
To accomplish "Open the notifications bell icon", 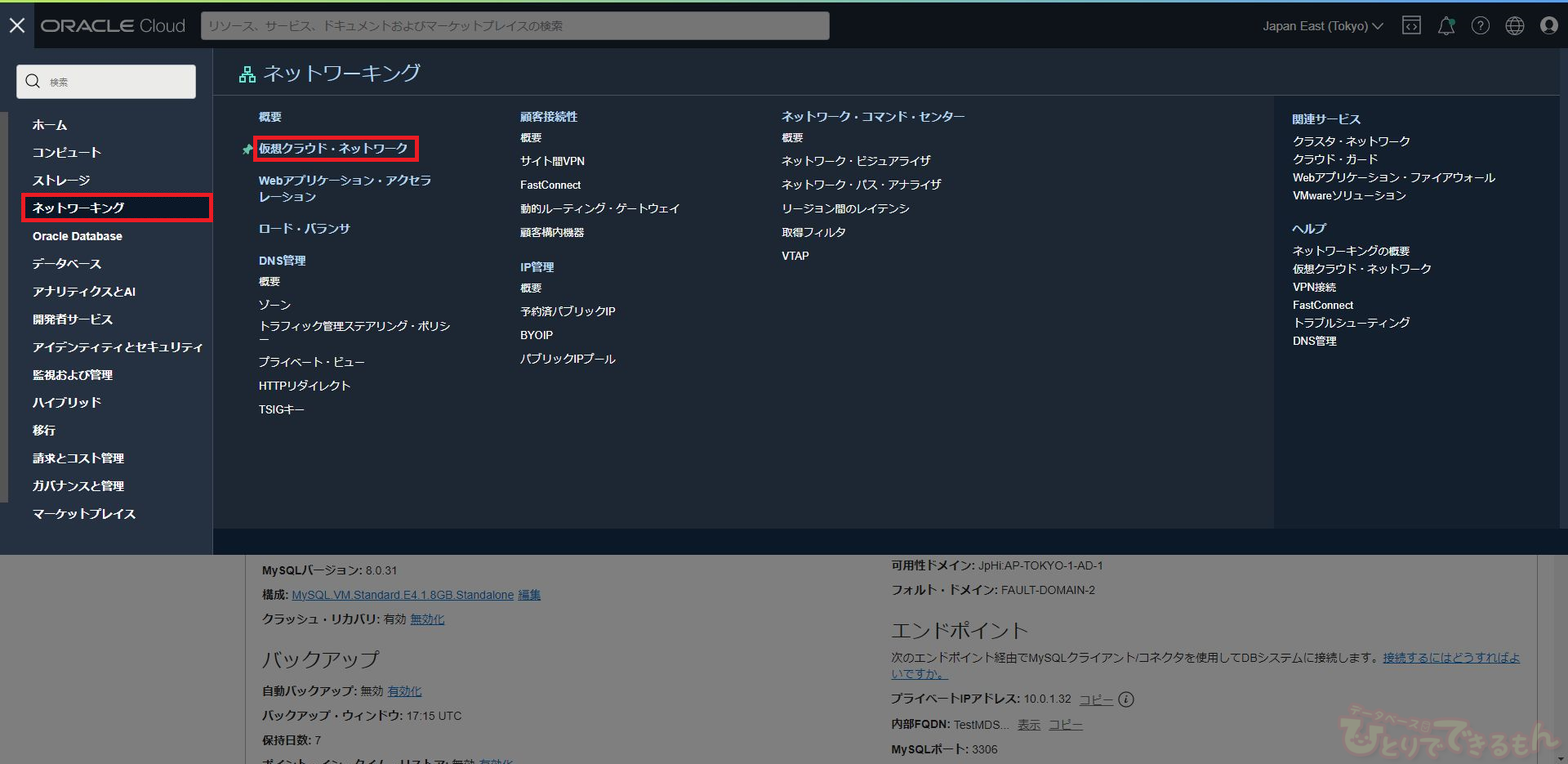I will 1445,25.
